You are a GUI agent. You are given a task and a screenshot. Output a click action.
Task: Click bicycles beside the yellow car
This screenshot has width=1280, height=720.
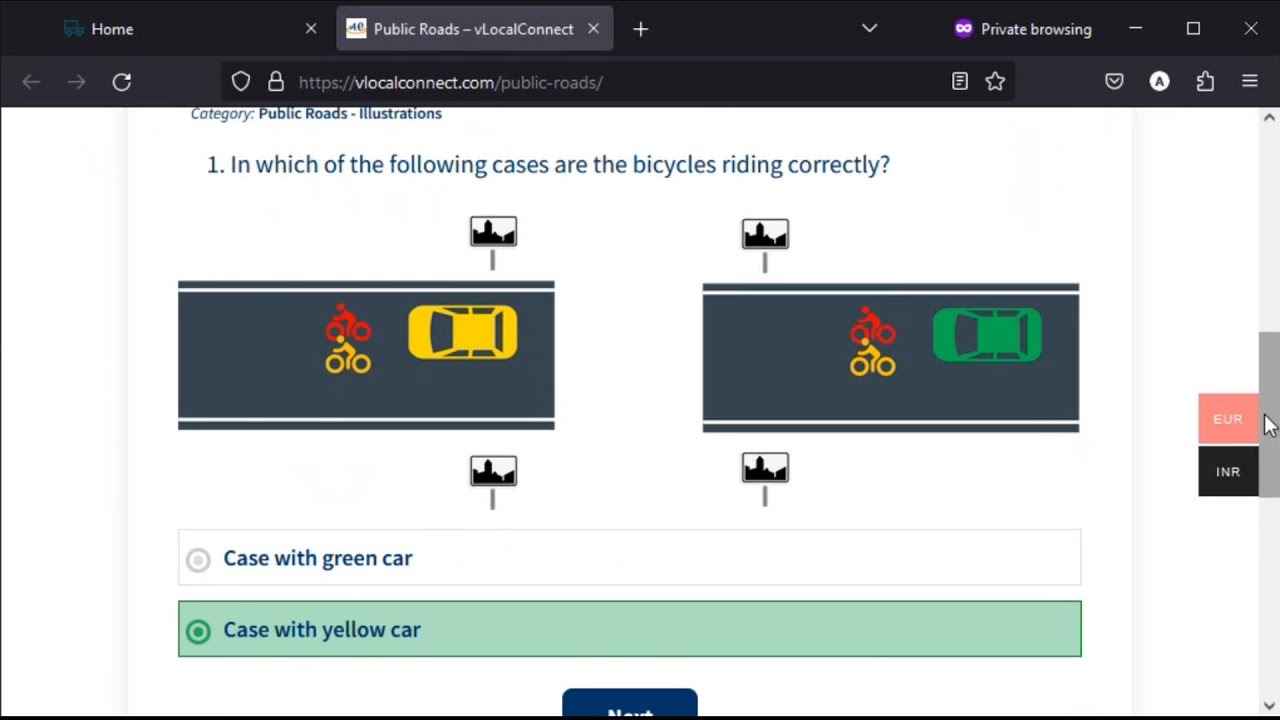(348, 339)
